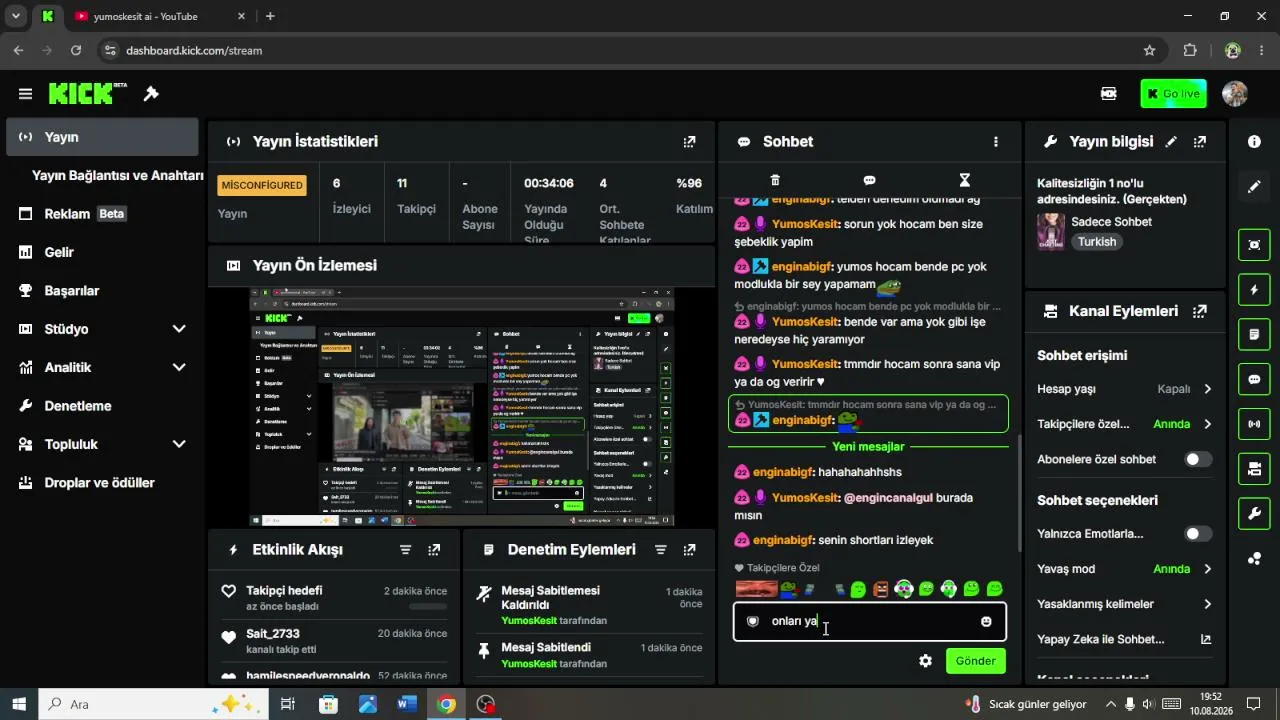Viewport: 1280px width, 720px height.
Task: Toggle Yalnızca Emotlarla switch
Action: pyautogui.click(x=1198, y=534)
